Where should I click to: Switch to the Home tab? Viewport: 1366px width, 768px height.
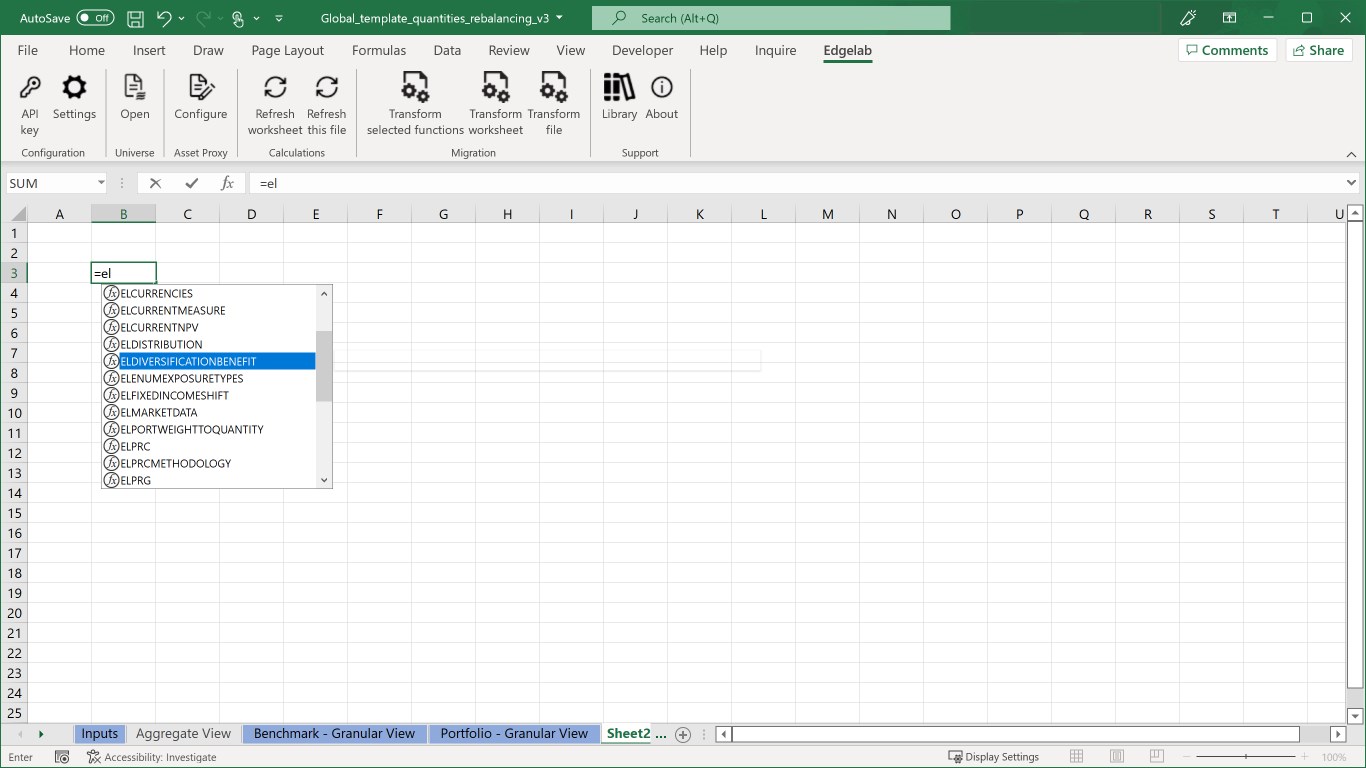(x=87, y=50)
